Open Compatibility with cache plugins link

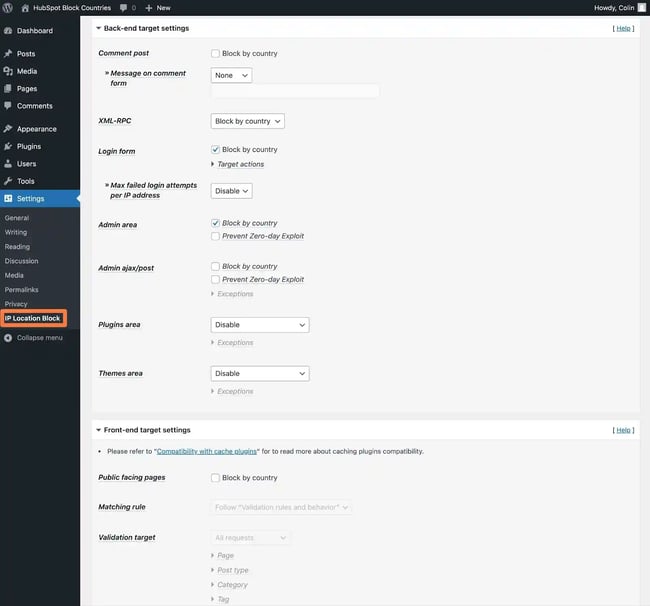[206, 451]
